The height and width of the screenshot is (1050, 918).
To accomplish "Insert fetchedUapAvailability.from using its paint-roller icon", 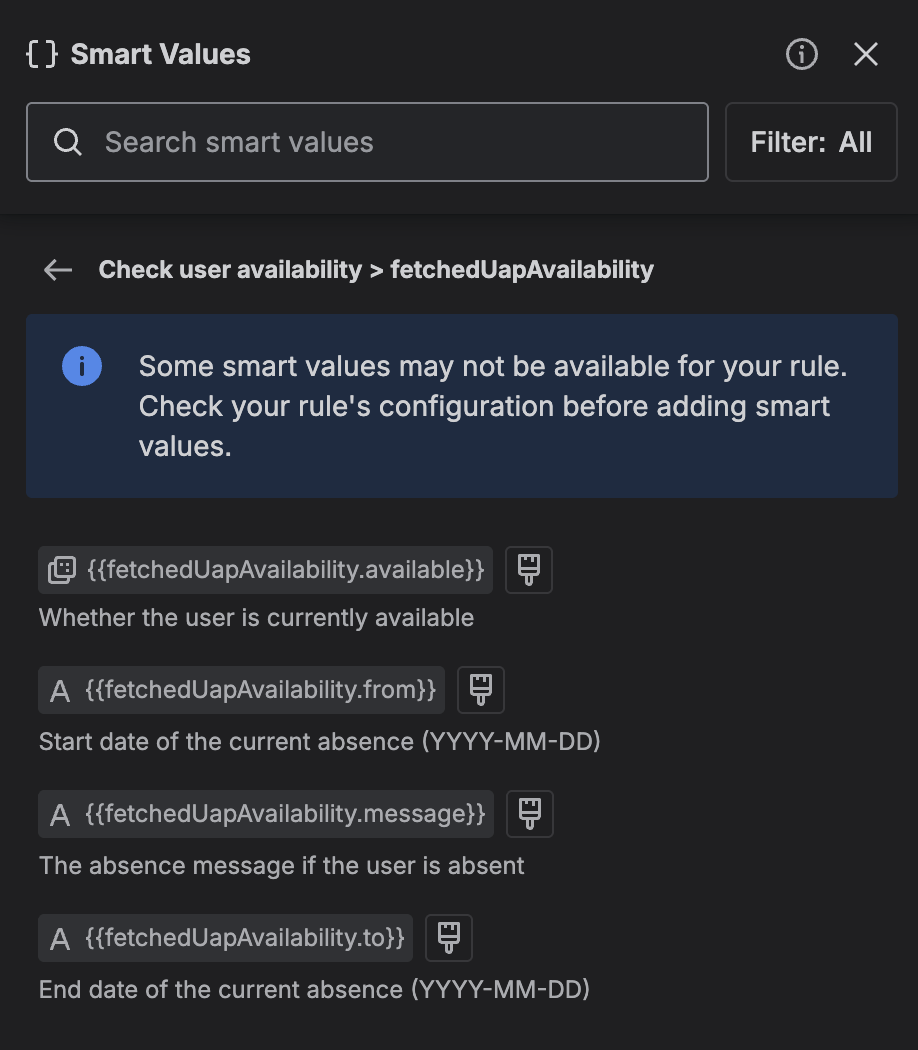I will (x=480, y=689).
